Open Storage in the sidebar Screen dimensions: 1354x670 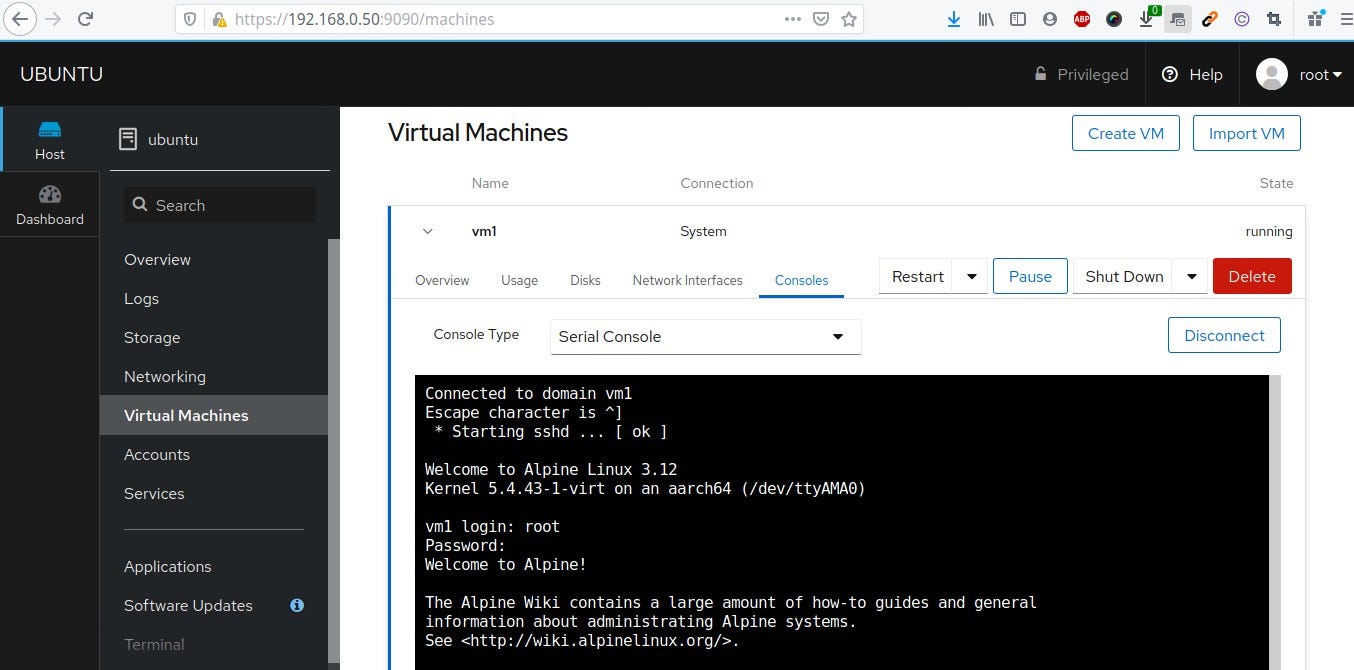(x=152, y=337)
